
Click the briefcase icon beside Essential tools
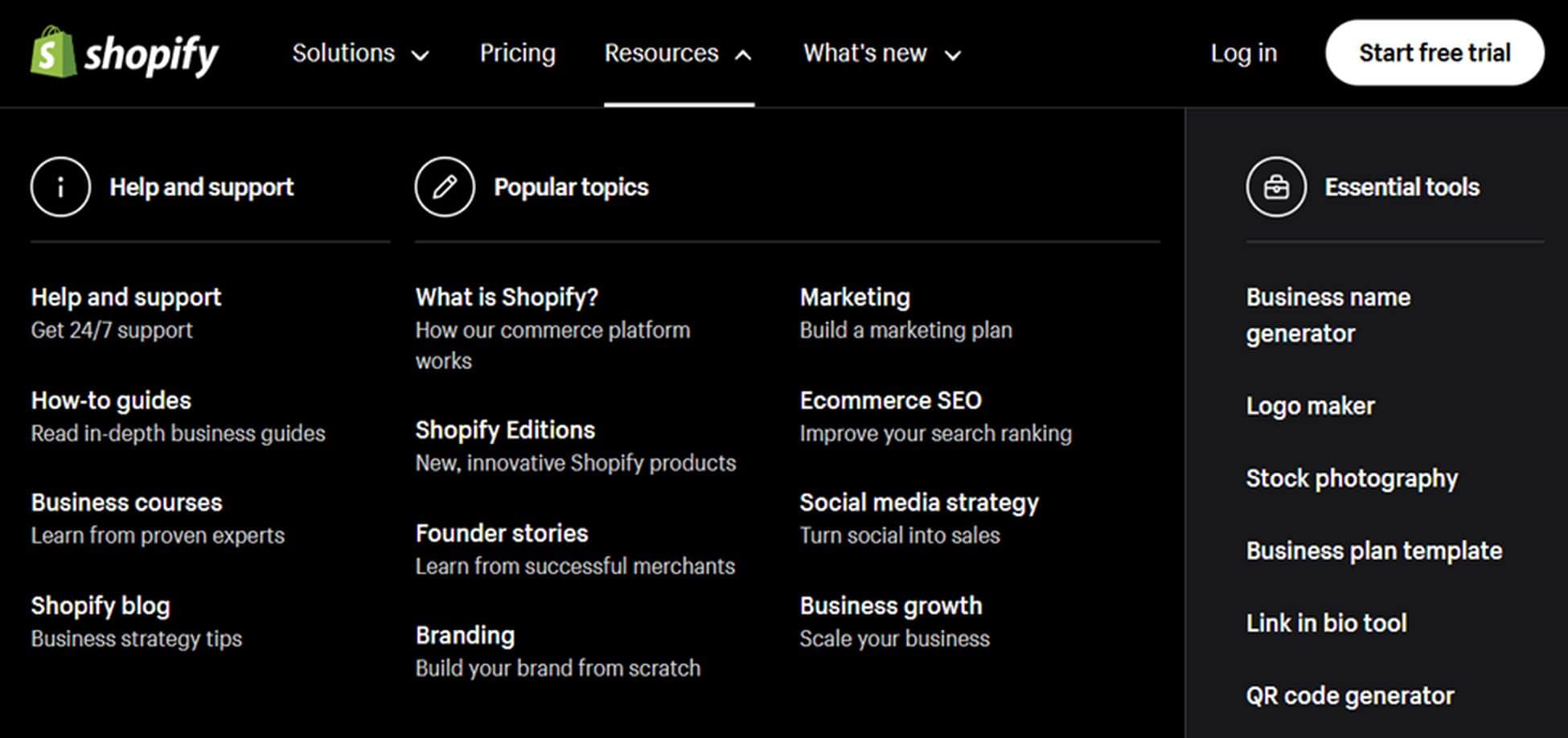[1276, 187]
